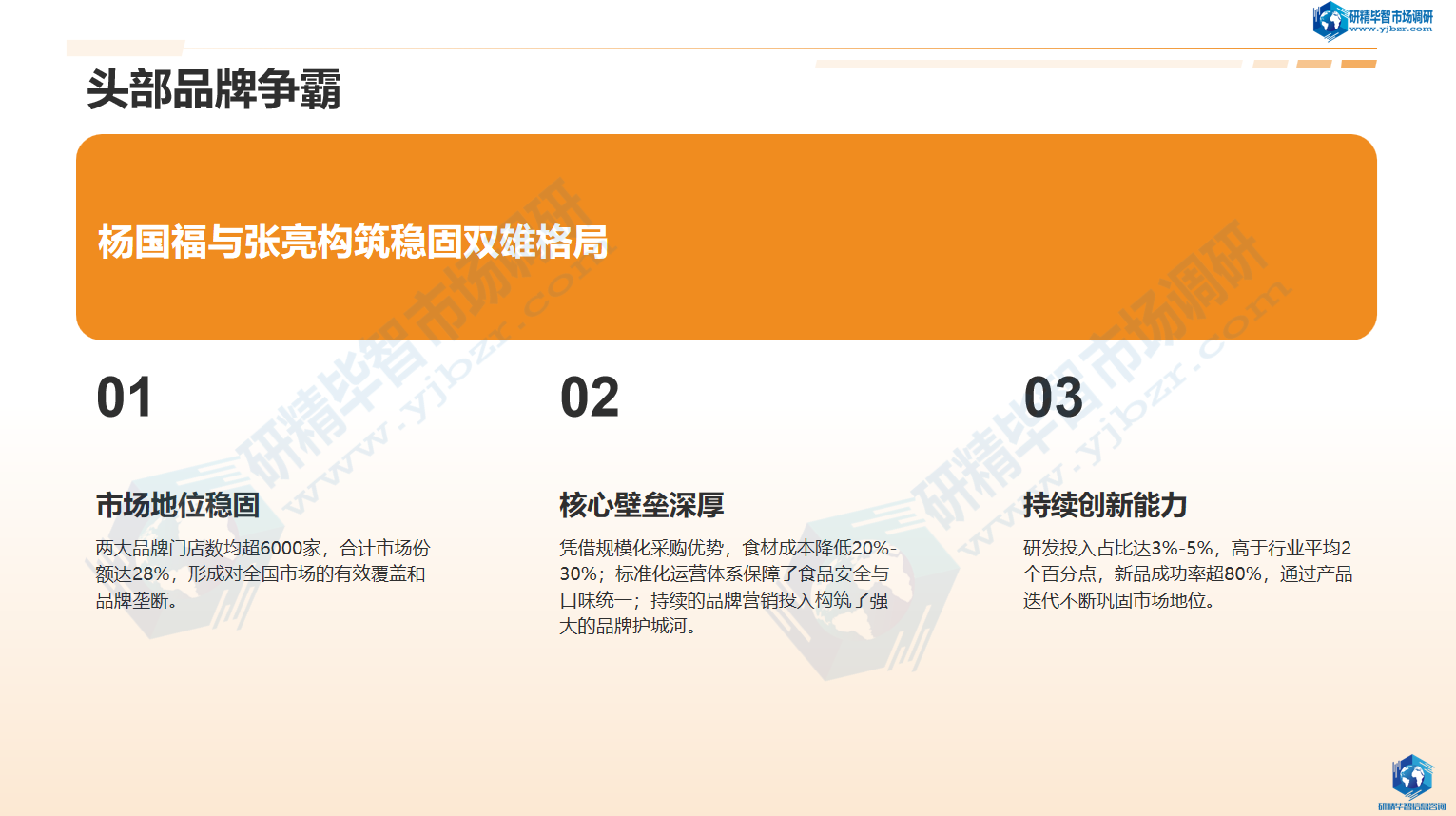
Task: Select the heading 核心壁垒深厚
Action: (x=642, y=505)
